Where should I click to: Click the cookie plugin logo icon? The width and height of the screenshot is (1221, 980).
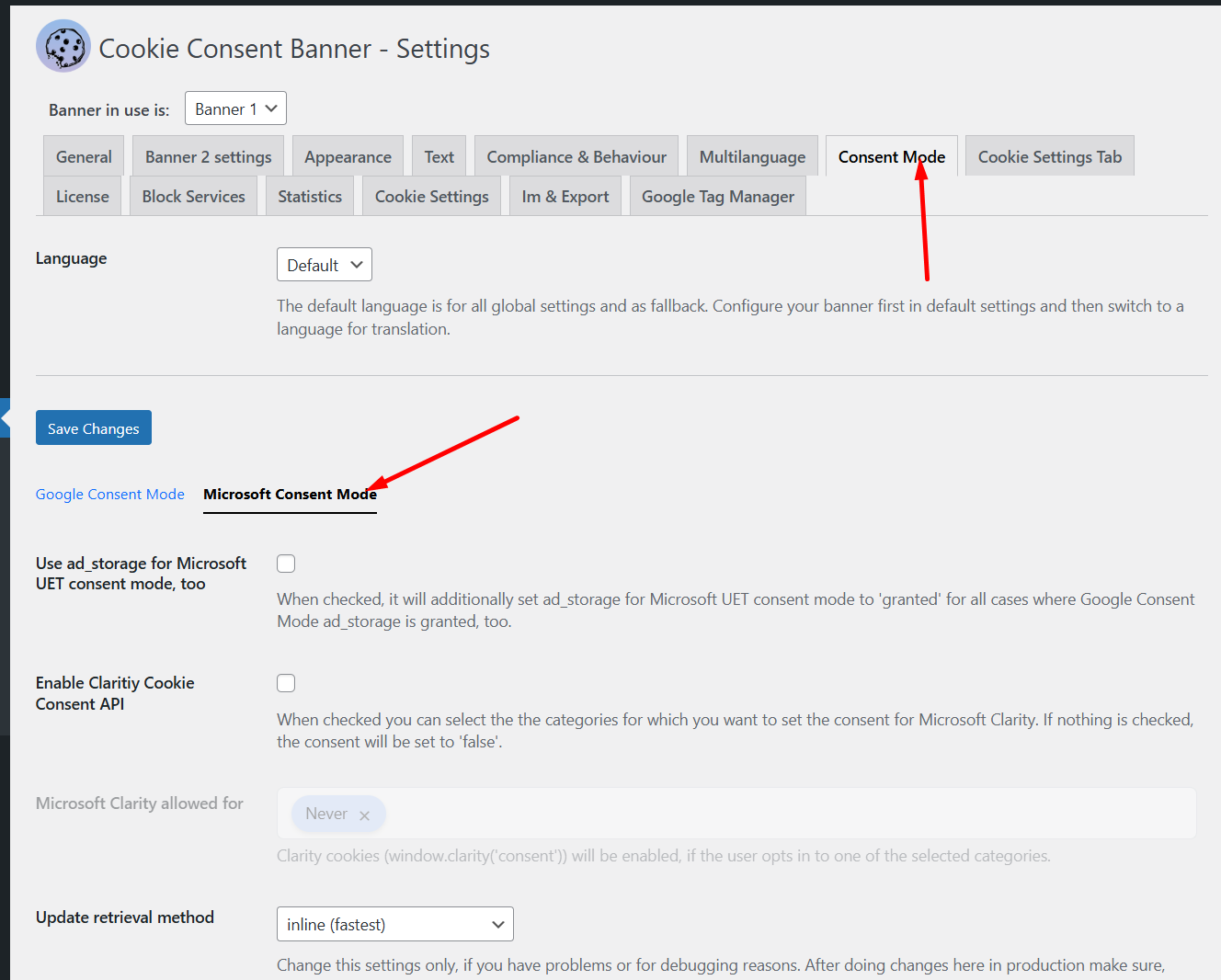click(62, 44)
